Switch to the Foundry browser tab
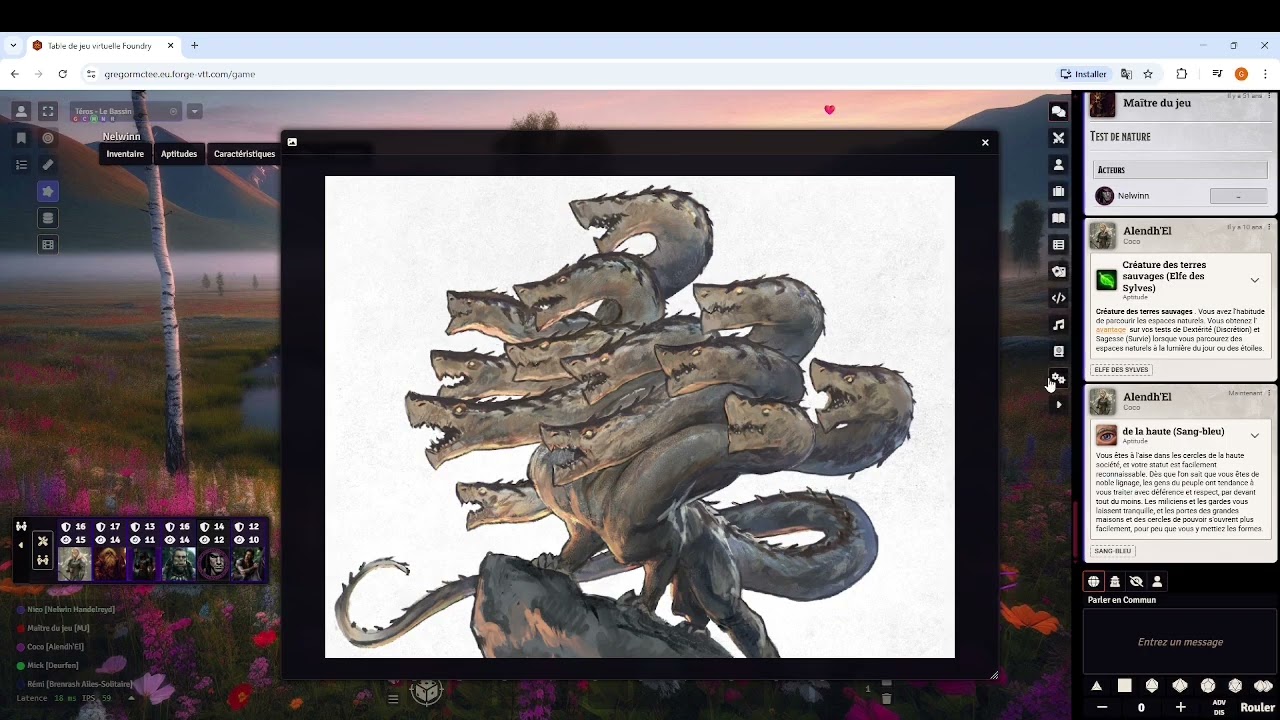Image resolution: width=1280 pixels, height=720 pixels. point(103,45)
